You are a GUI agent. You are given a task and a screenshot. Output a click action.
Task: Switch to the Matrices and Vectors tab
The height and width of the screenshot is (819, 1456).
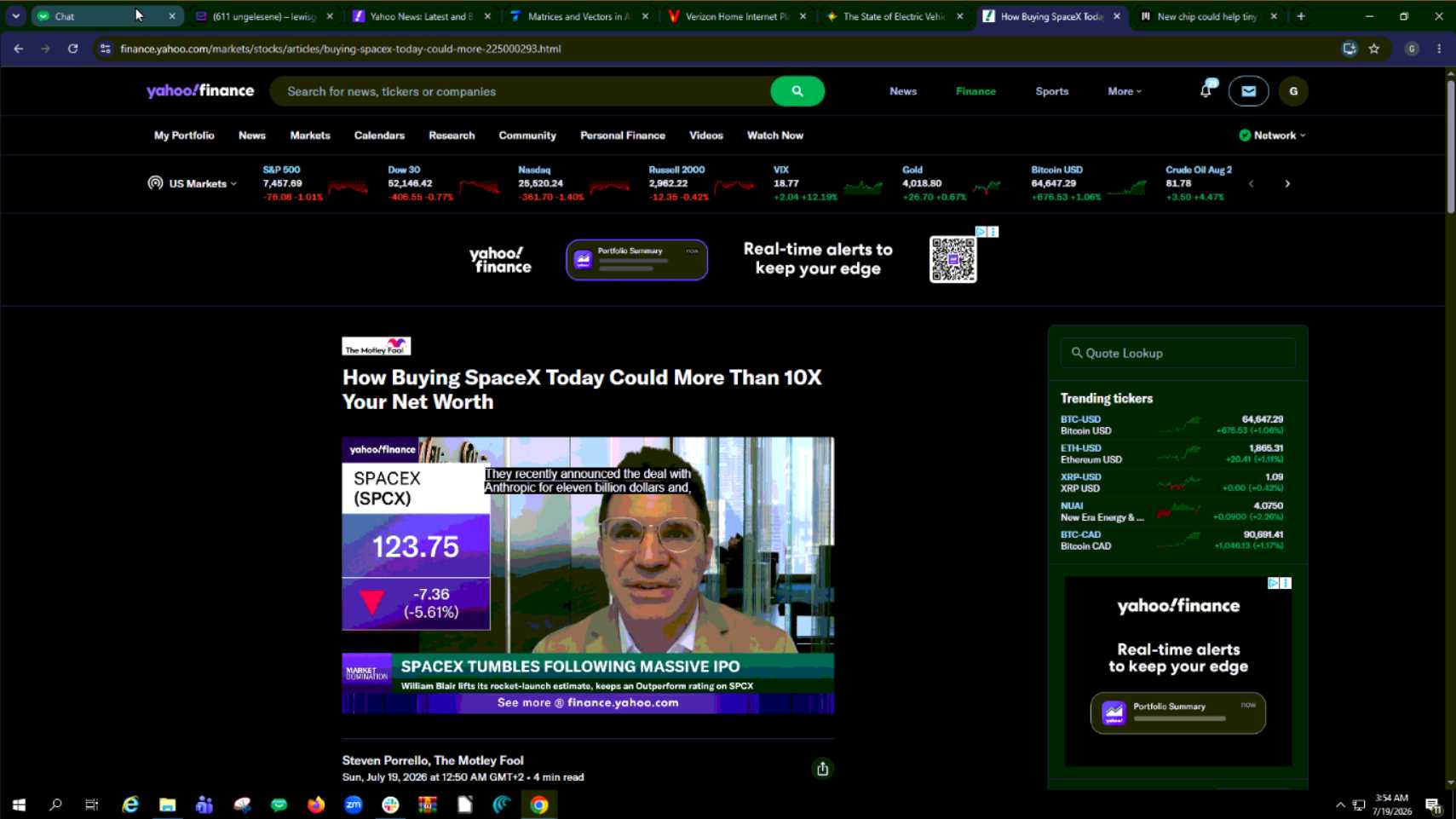pyautogui.click(x=579, y=16)
